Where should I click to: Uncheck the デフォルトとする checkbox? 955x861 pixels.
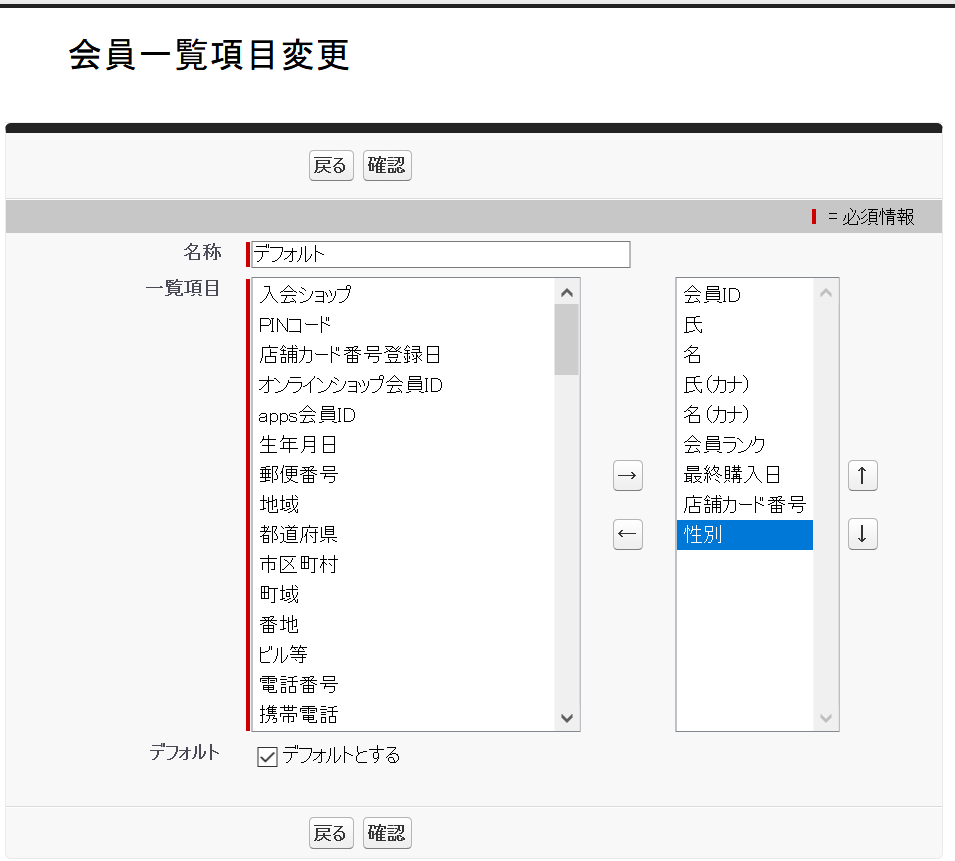265,756
